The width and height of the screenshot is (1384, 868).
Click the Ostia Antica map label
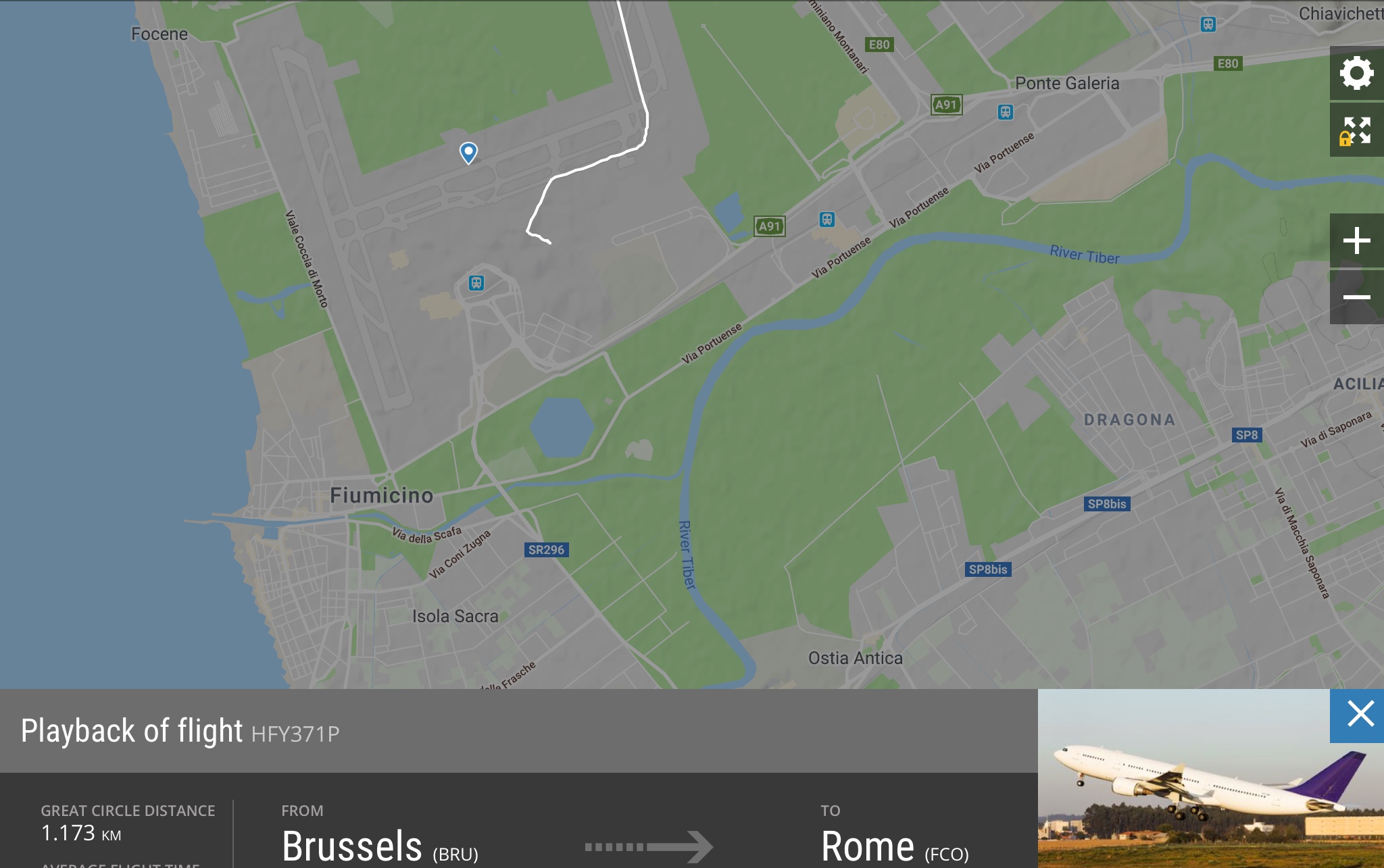(x=856, y=658)
